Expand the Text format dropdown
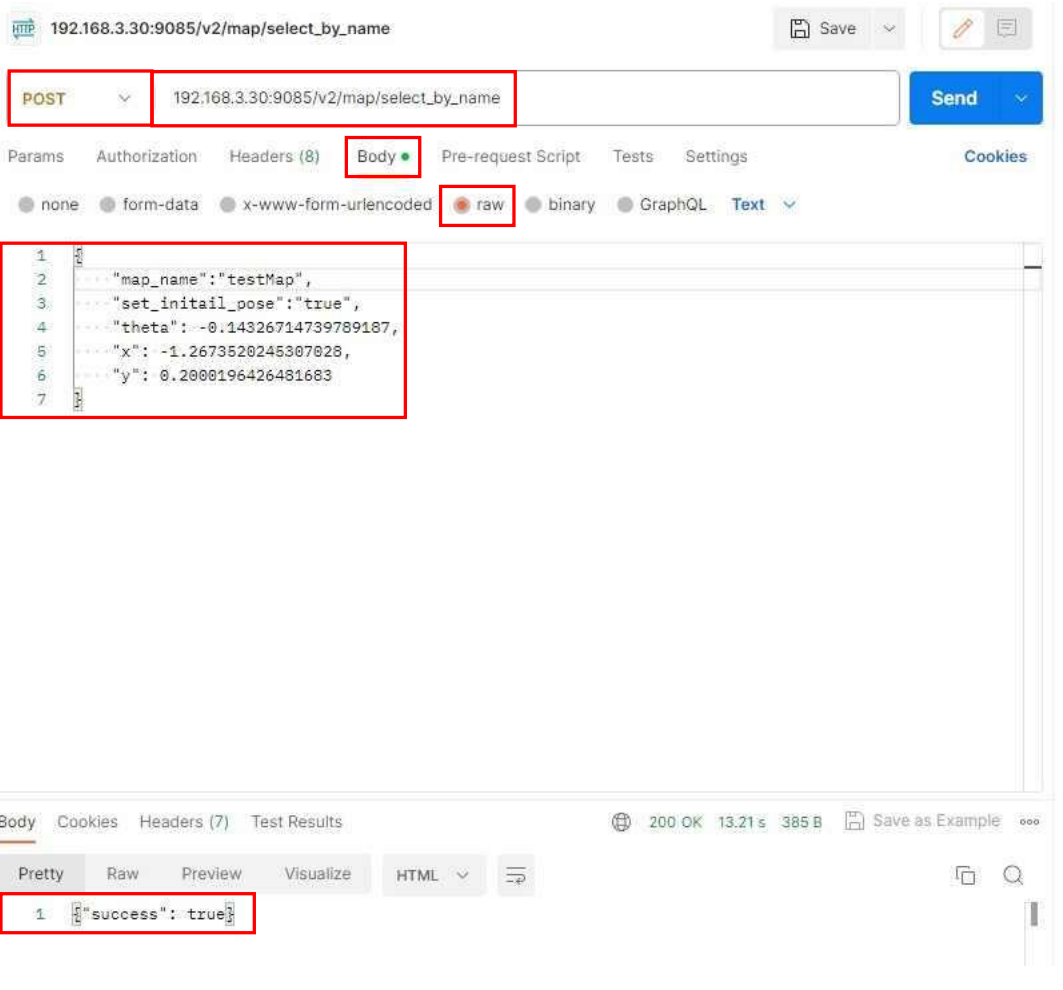This screenshot has width=1063, height=990. [x=764, y=205]
